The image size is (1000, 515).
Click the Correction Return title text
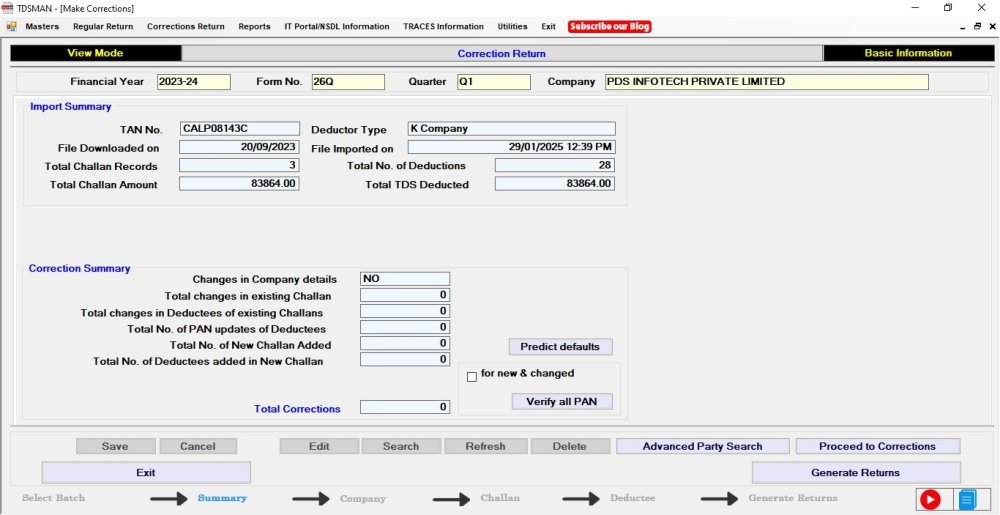click(x=502, y=54)
